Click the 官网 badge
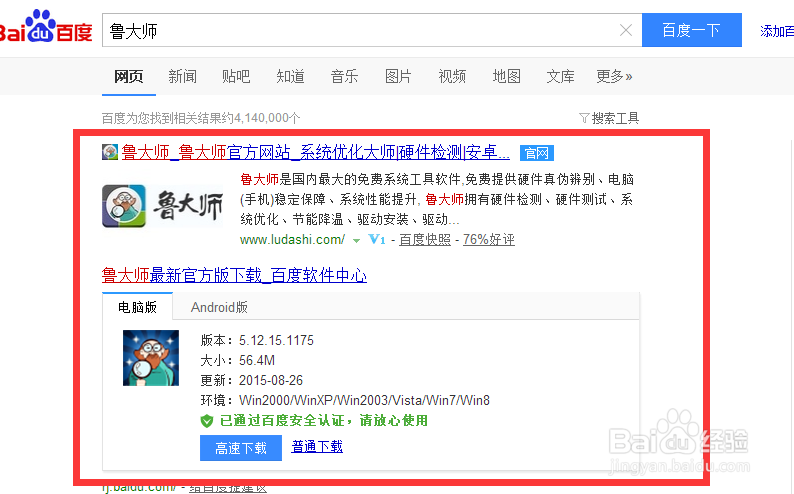794x494 pixels. [x=537, y=153]
